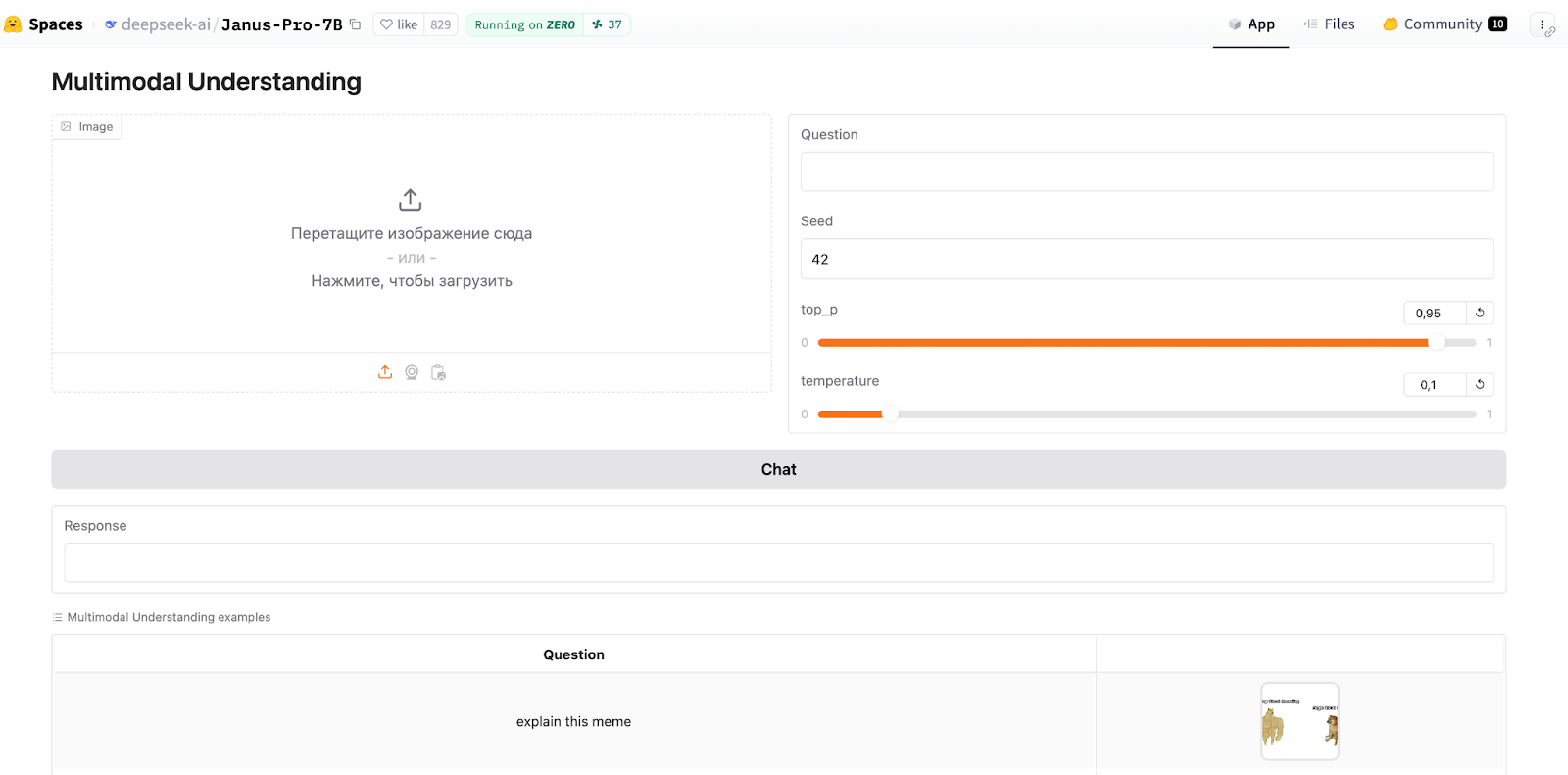Select the App tab
The height and width of the screenshot is (775, 1568).
pos(1250,24)
